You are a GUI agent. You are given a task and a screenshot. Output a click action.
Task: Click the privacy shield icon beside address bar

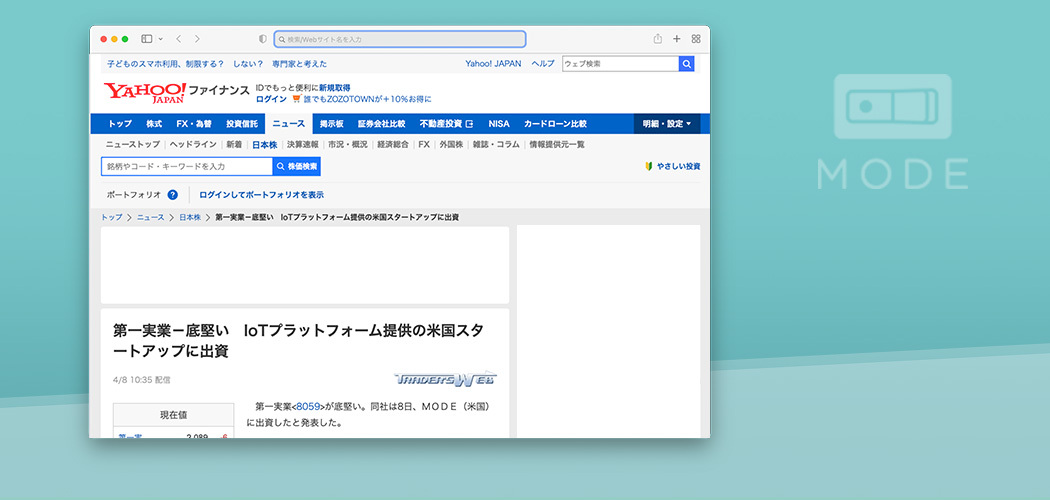click(263, 39)
